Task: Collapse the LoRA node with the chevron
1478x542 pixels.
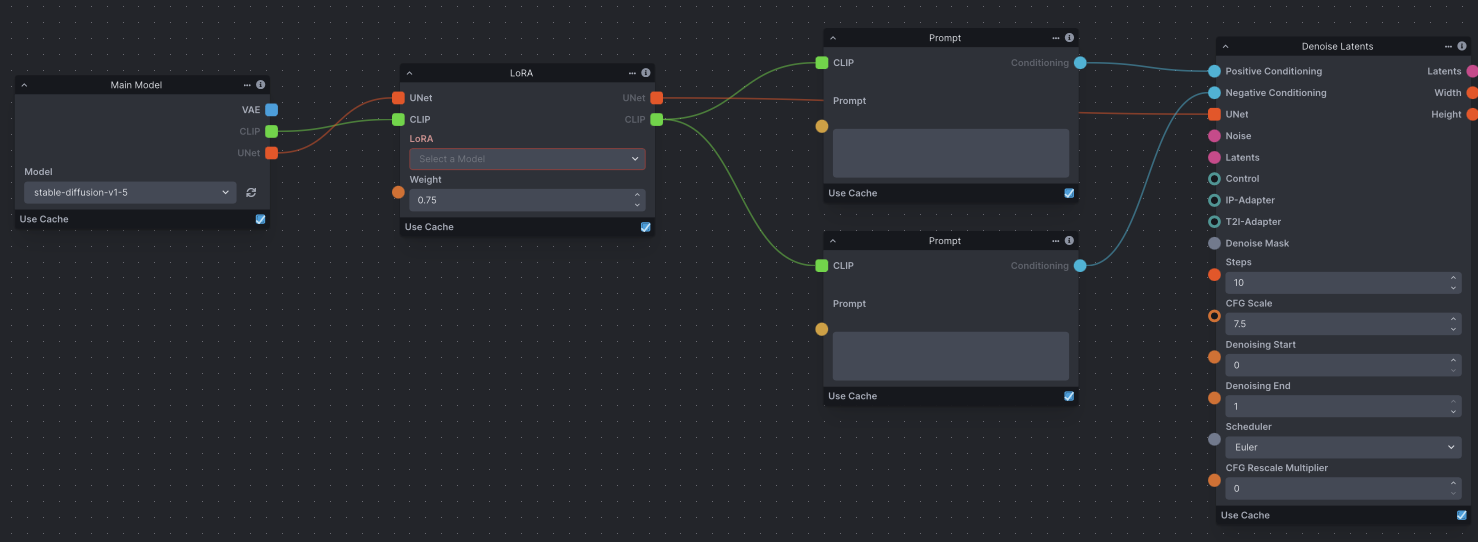Action: tap(409, 73)
